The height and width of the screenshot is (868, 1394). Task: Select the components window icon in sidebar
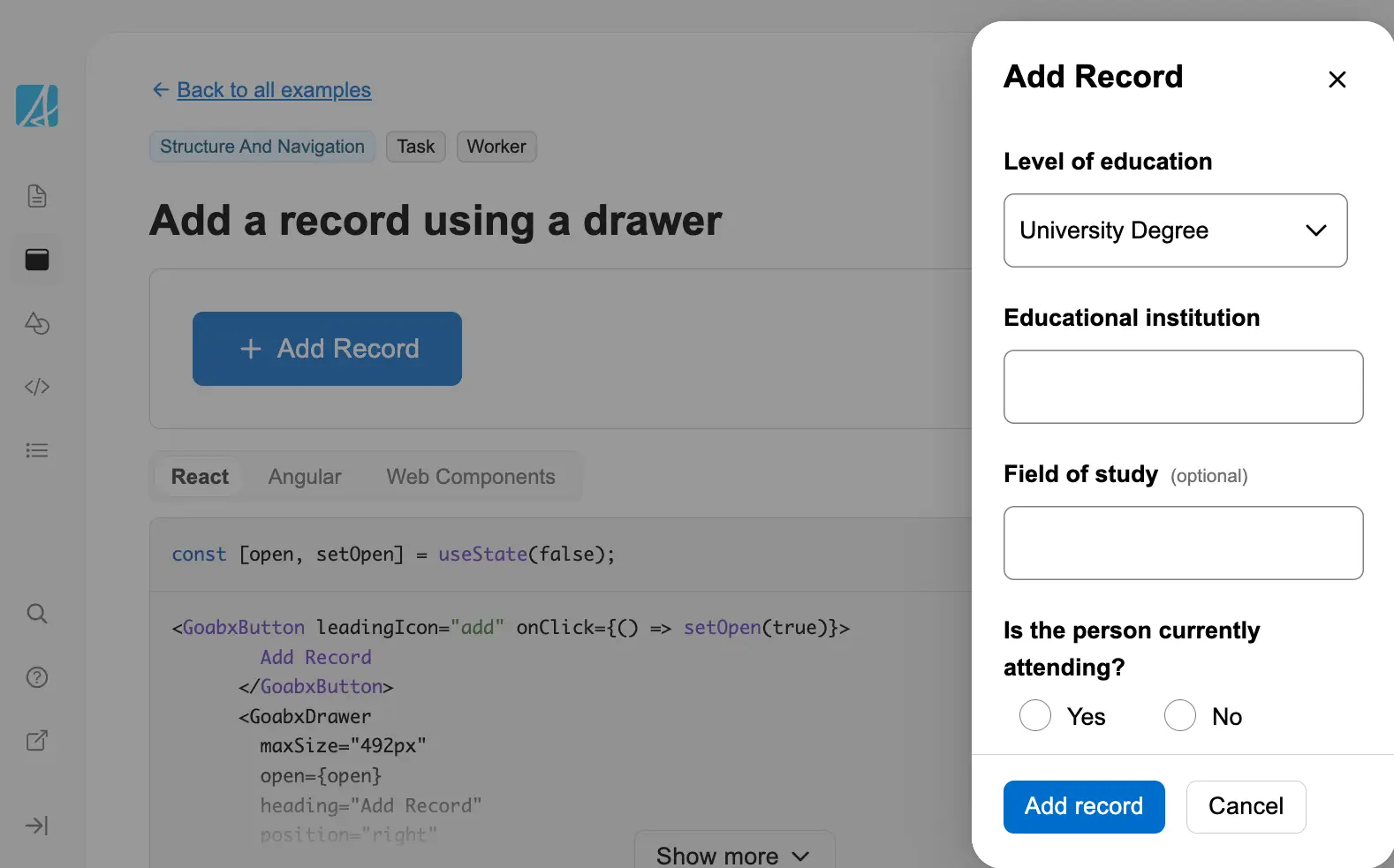coord(37,260)
